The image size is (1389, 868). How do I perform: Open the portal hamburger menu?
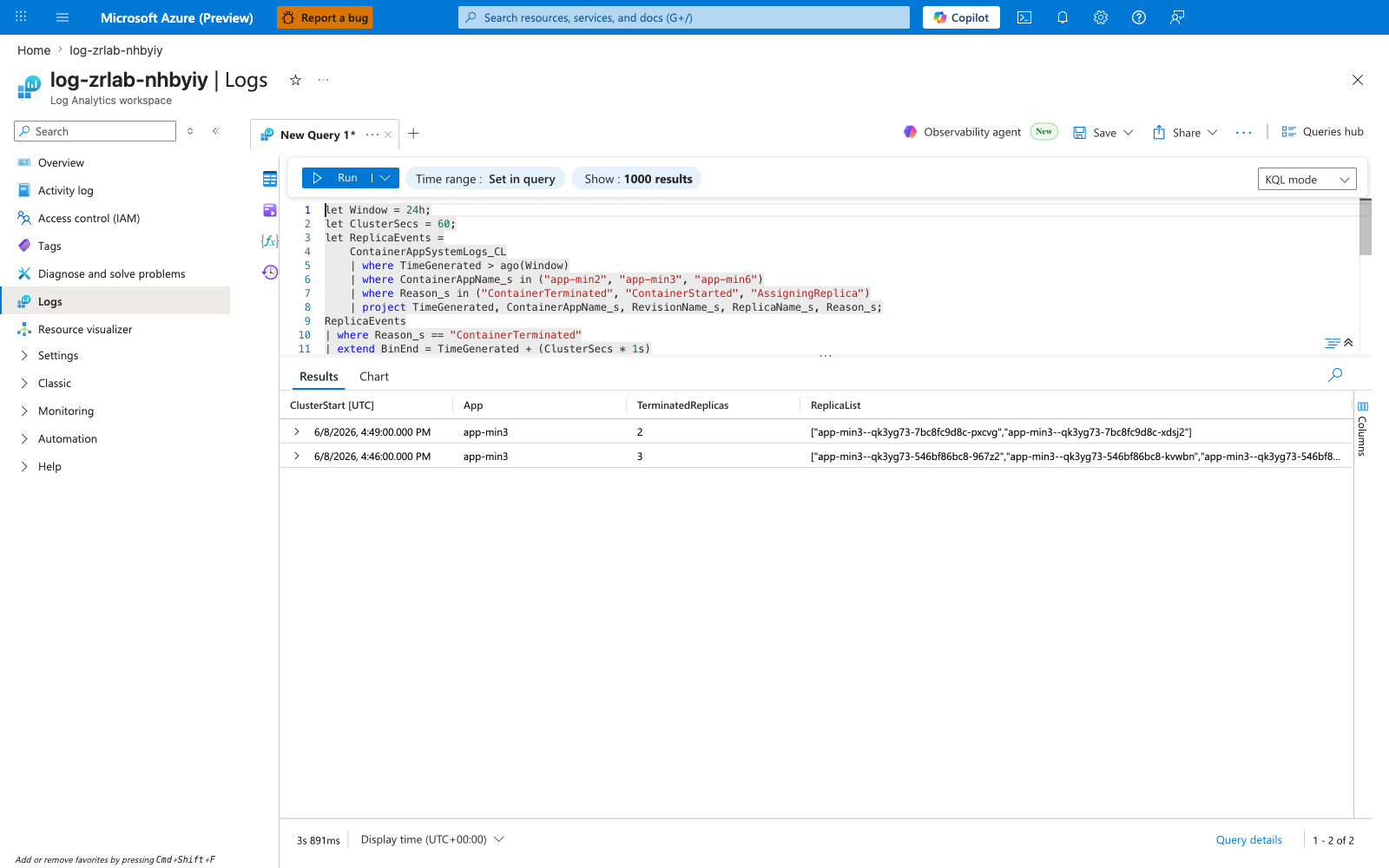click(63, 17)
